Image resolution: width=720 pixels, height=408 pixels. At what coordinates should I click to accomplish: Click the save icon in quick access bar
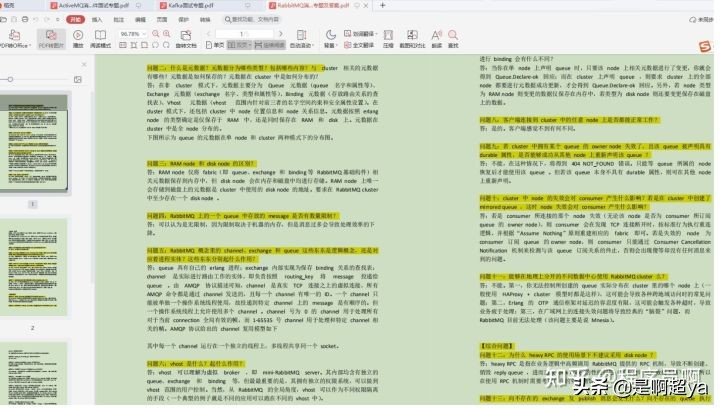pyautogui.click(x=14, y=19)
